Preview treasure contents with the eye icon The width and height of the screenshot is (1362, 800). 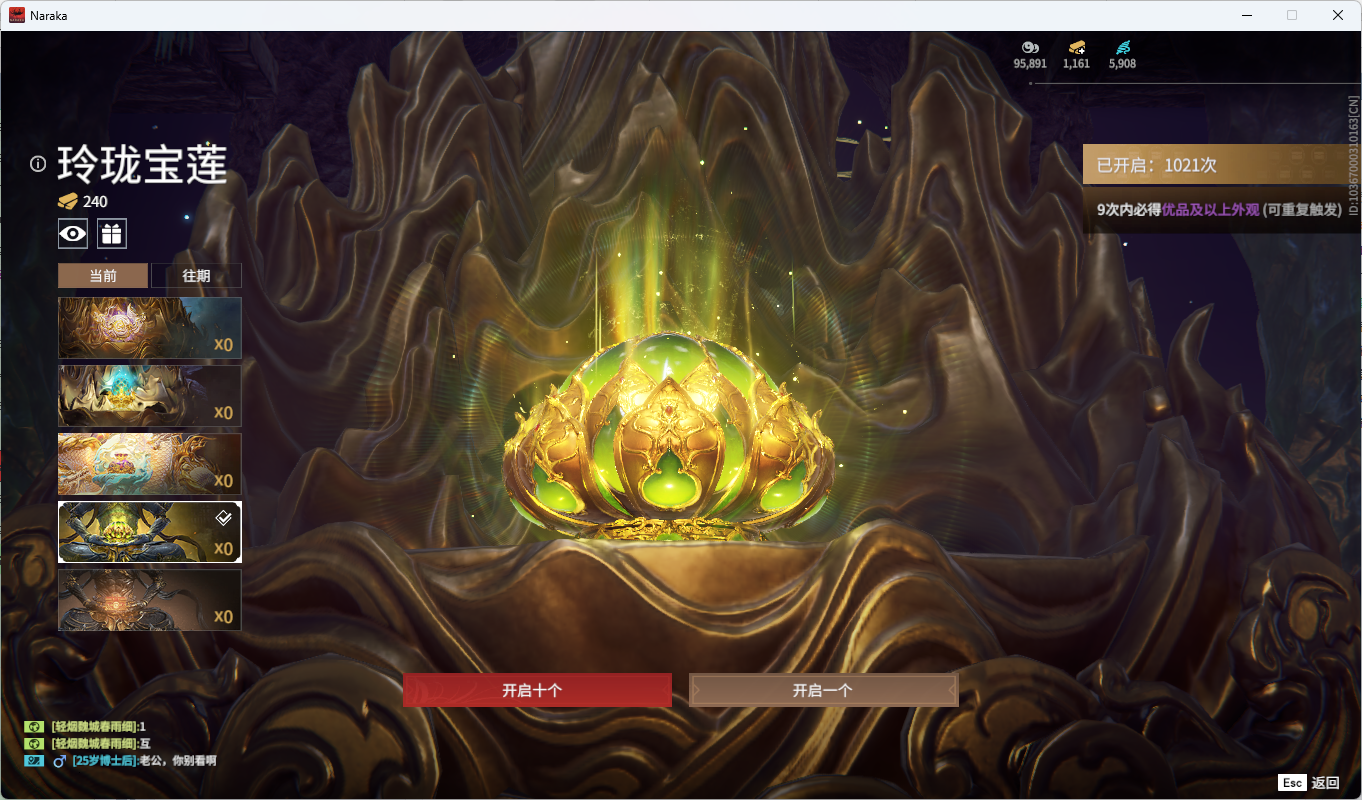coord(73,234)
